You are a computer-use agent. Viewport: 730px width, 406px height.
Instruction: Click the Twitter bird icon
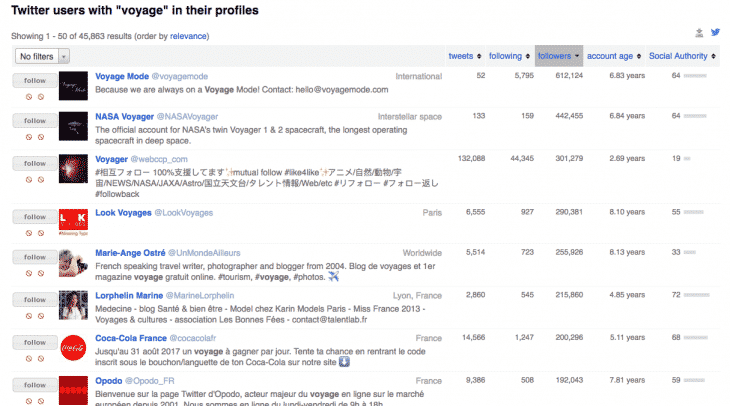715,32
